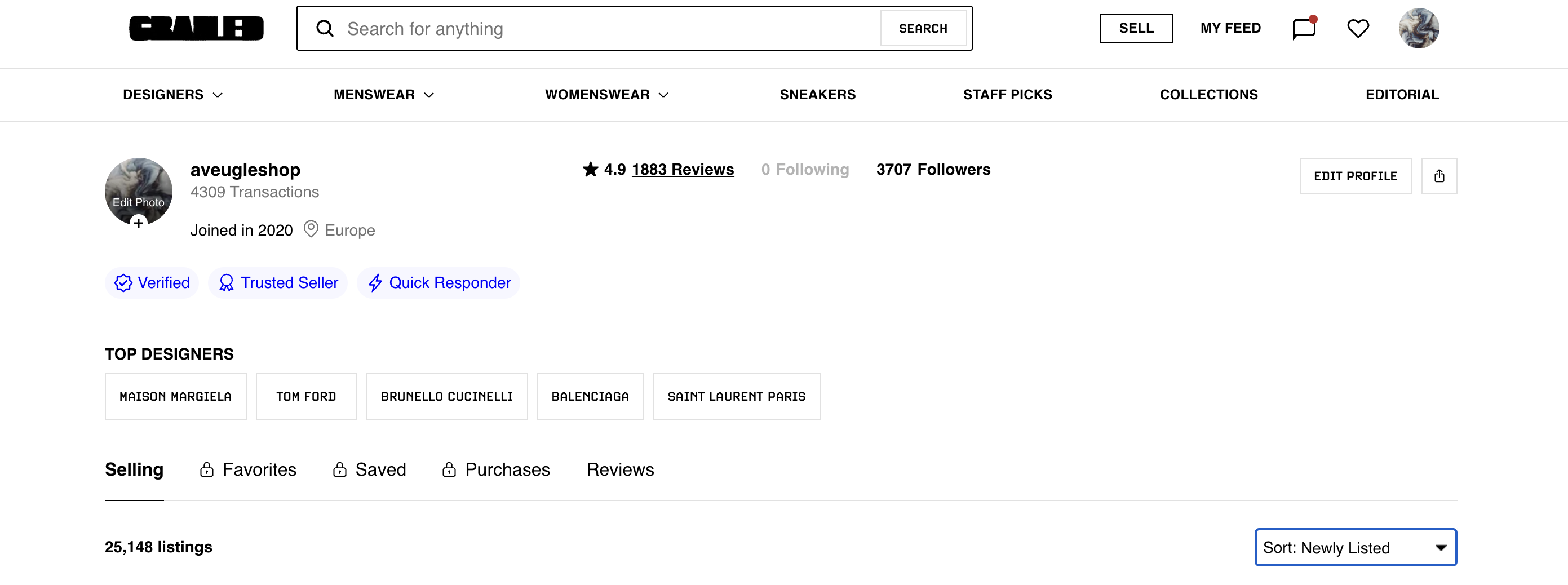The width and height of the screenshot is (1568, 585).
Task: Open the 1883 Reviews link
Action: (x=683, y=169)
